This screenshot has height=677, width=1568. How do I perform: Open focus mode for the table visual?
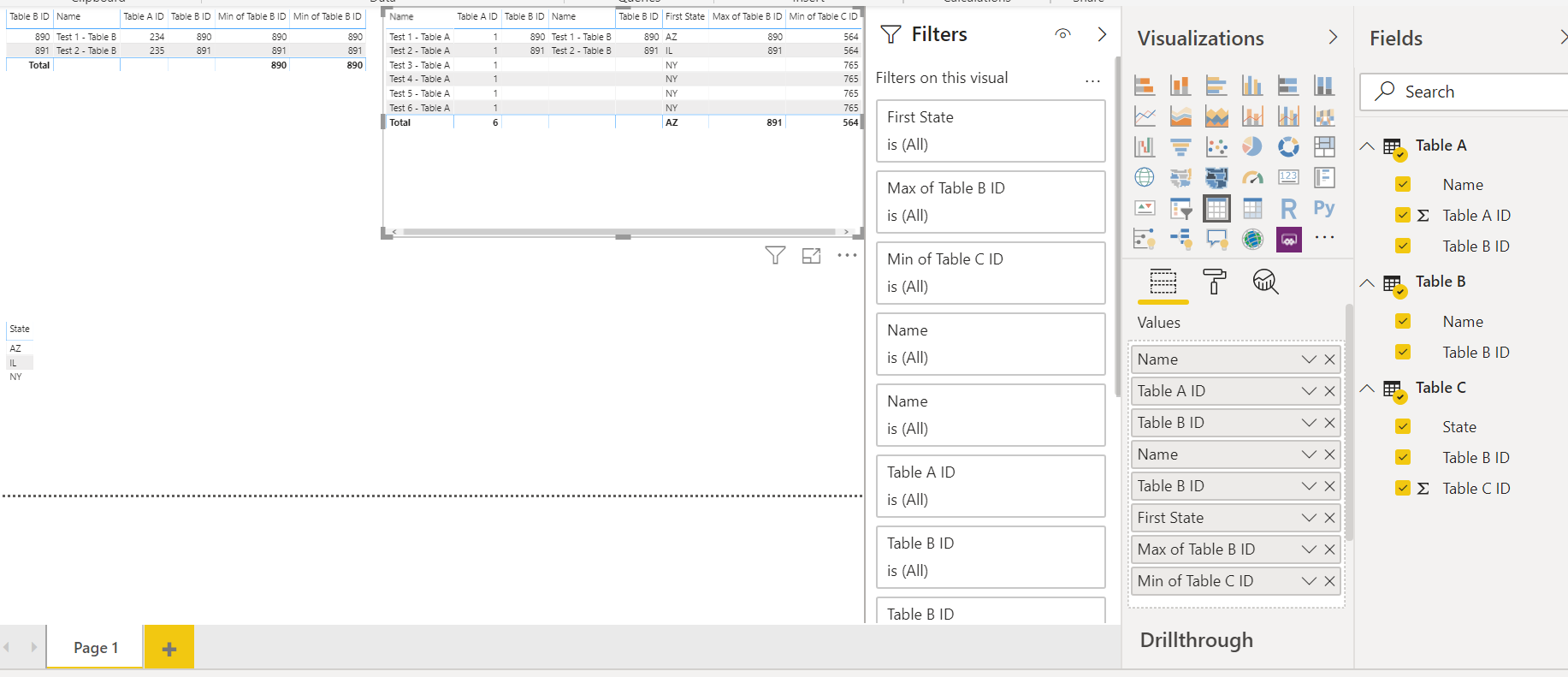point(811,255)
